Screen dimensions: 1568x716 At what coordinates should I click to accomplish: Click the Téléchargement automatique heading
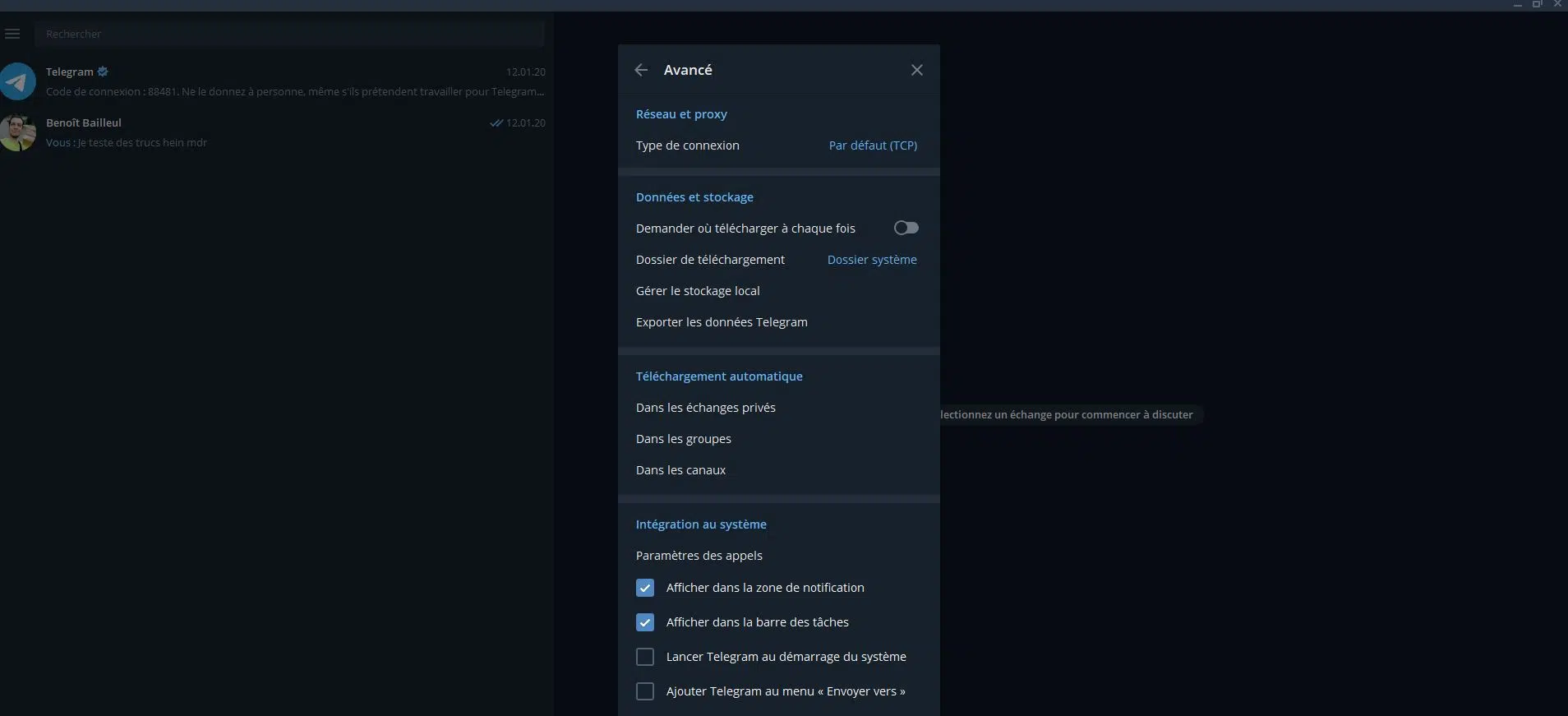click(719, 376)
